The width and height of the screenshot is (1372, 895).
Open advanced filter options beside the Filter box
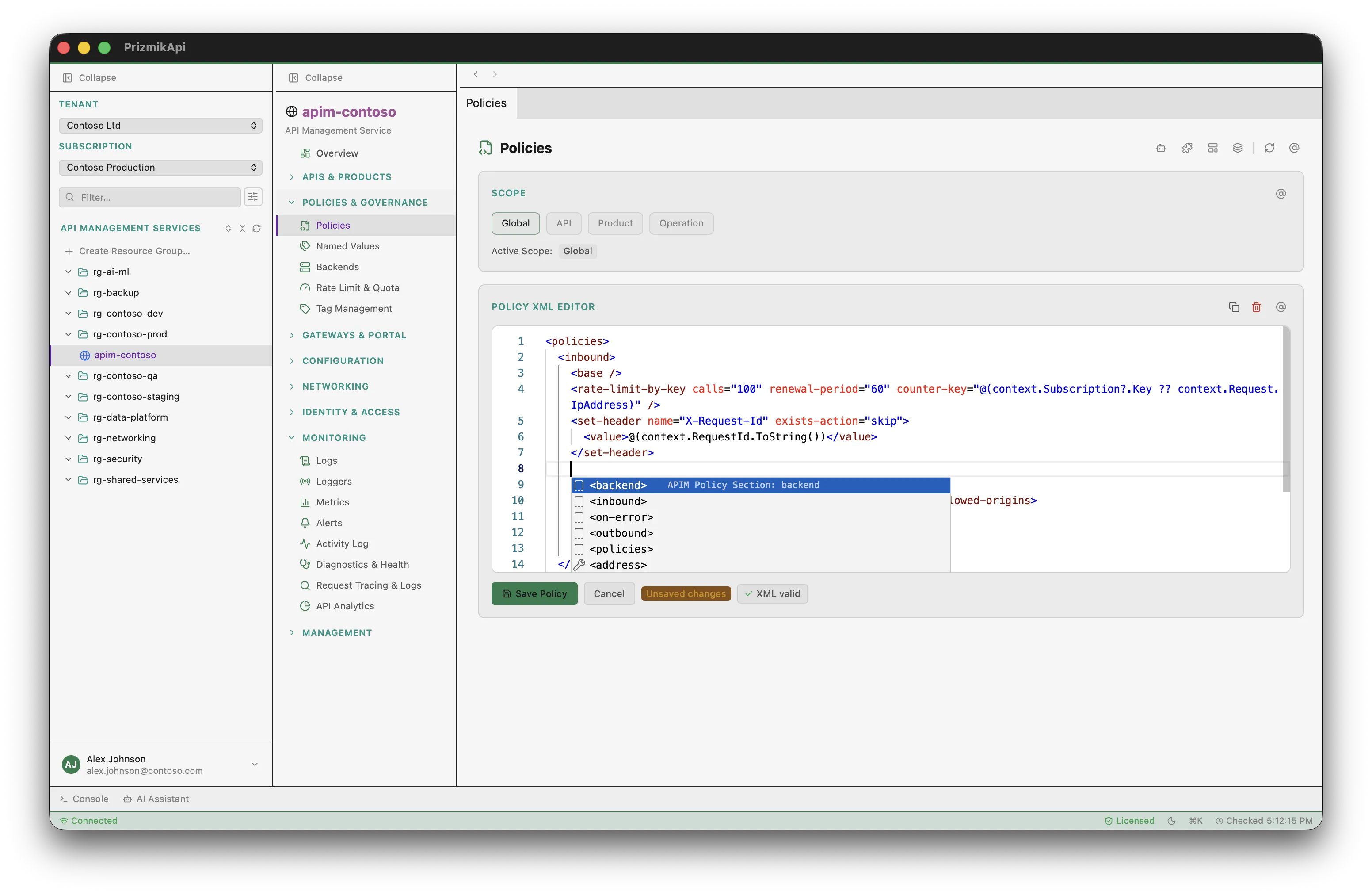click(x=253, y=197)
